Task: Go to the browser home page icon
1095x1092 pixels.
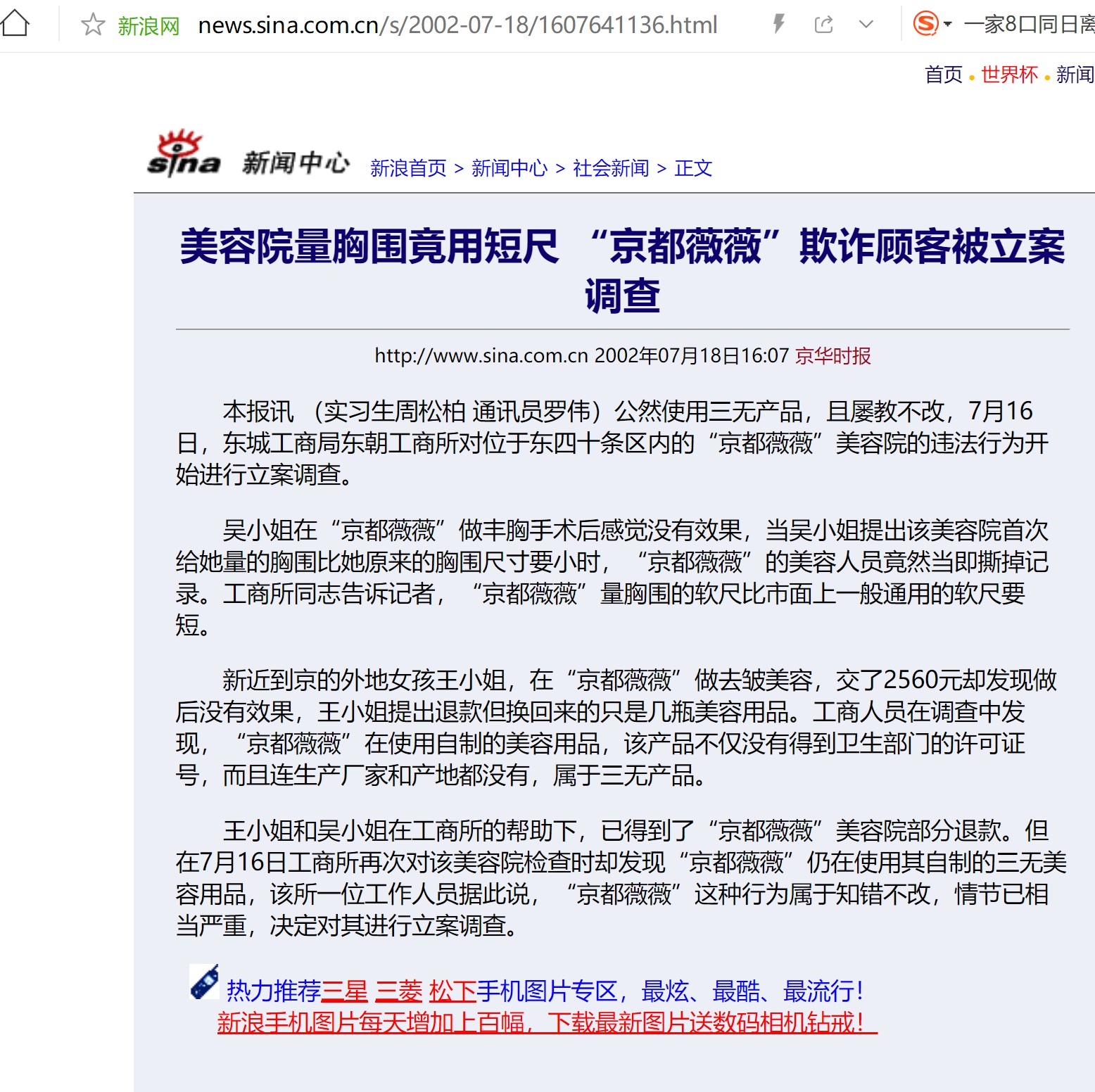Action: (15, 25)
